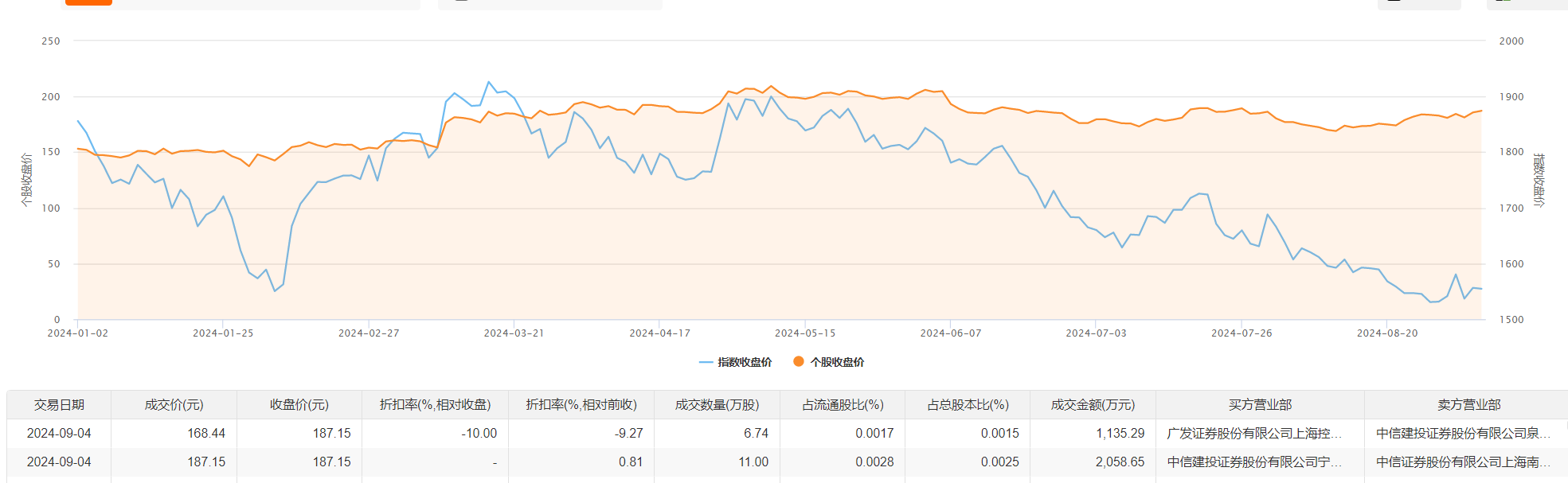The image size is (1568, 483).
Task: Open seller 中信建投证券股份有限公司泉 branch entry
Action: (x=1464, y=434)
